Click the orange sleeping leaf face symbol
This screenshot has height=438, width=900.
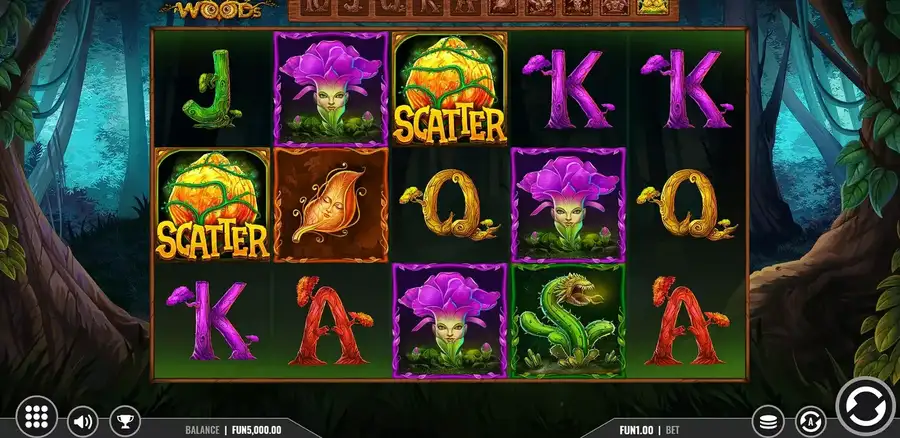[x=331, y=204]
